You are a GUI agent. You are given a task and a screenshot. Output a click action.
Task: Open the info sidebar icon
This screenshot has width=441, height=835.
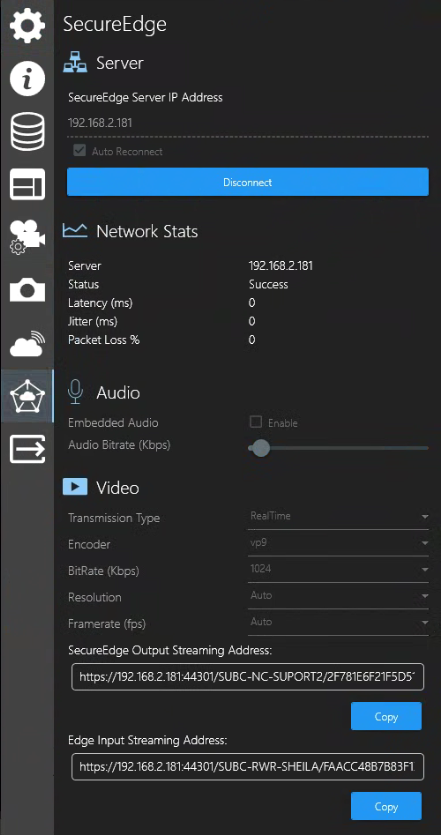tap(27, 79)
